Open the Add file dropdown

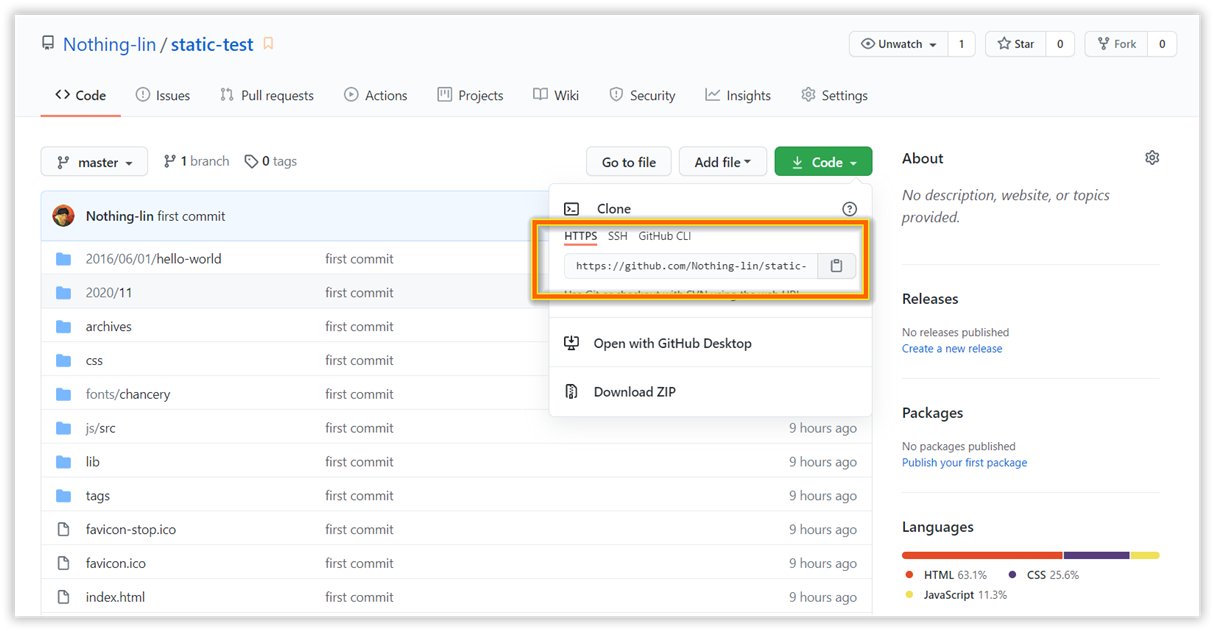click(x=722, y=162)
